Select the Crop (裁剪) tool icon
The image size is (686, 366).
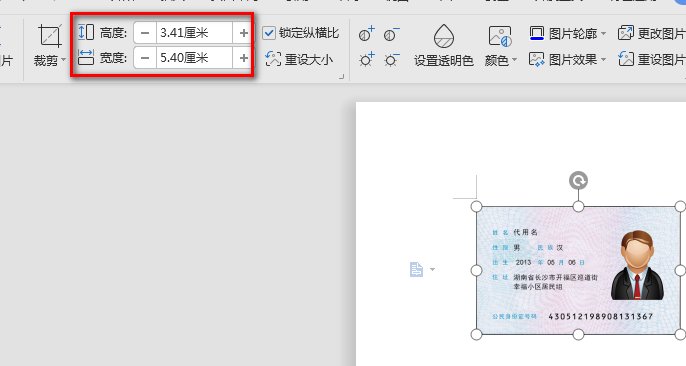click(x=49, y=36)
